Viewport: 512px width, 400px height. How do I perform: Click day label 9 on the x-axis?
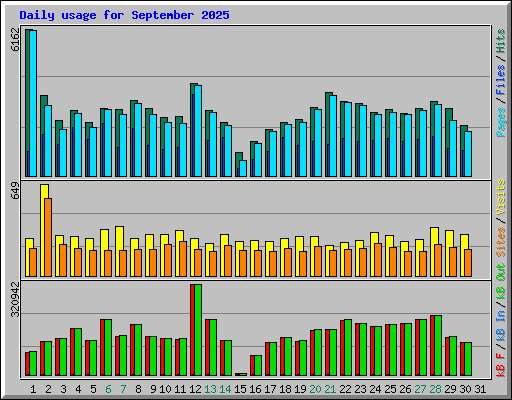coord(153,389)
